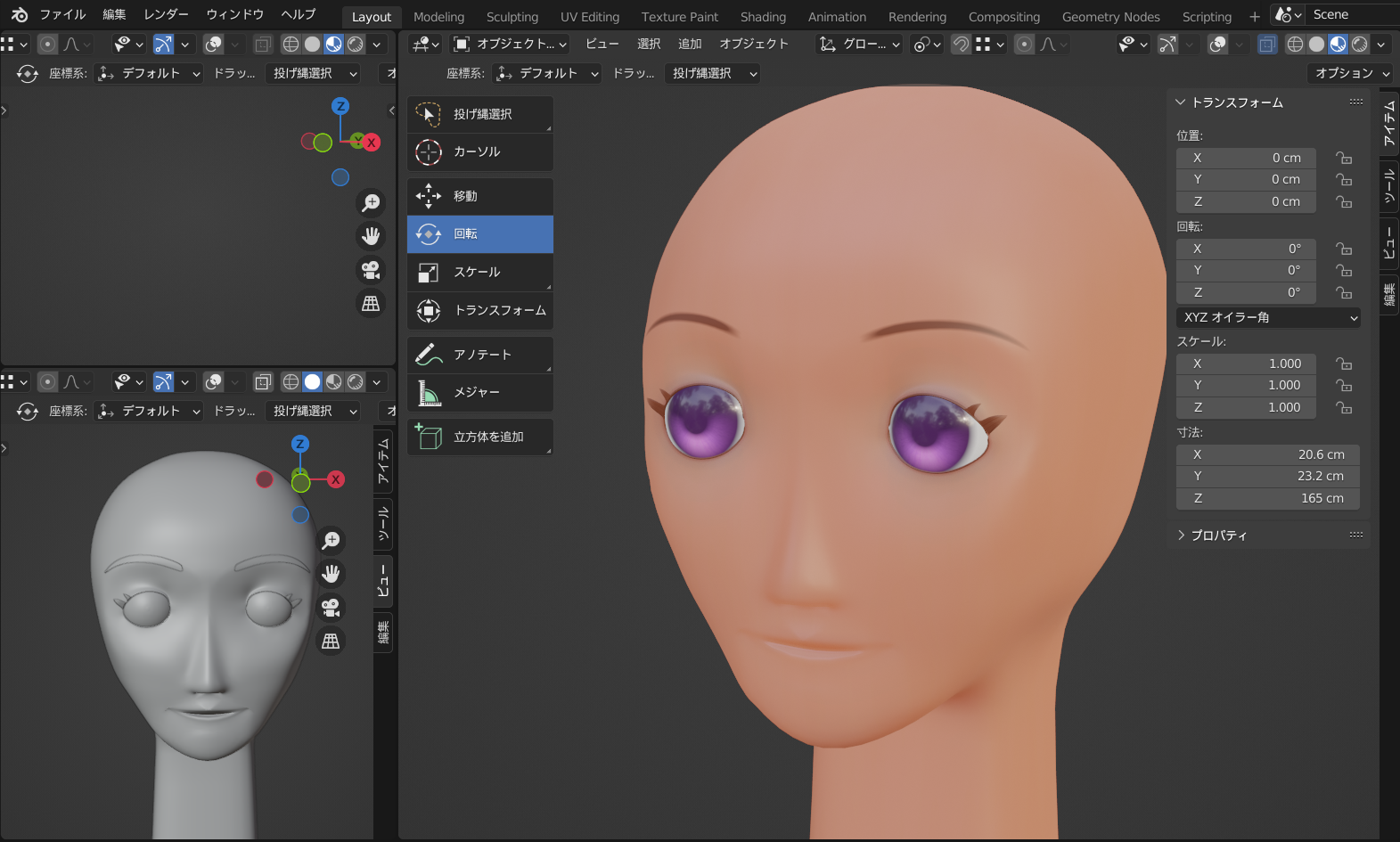Open the Options (オプション) dropdown
The width and height of the screenshot is (1400, 842).
[1350, 73]
